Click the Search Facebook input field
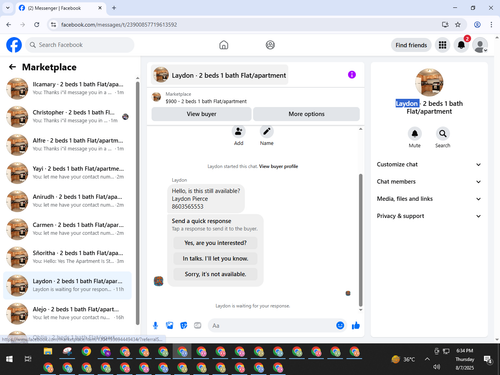 pos(80,45)
